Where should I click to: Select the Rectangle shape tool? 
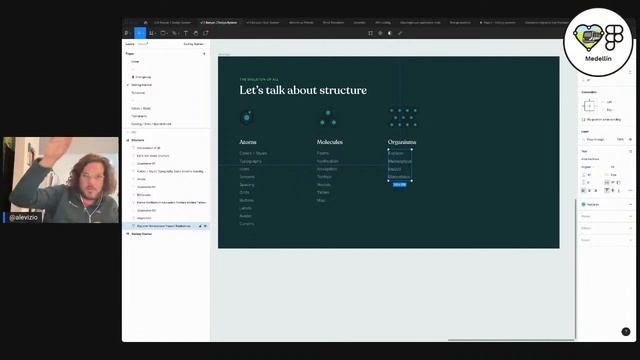(x=163, y=33)
